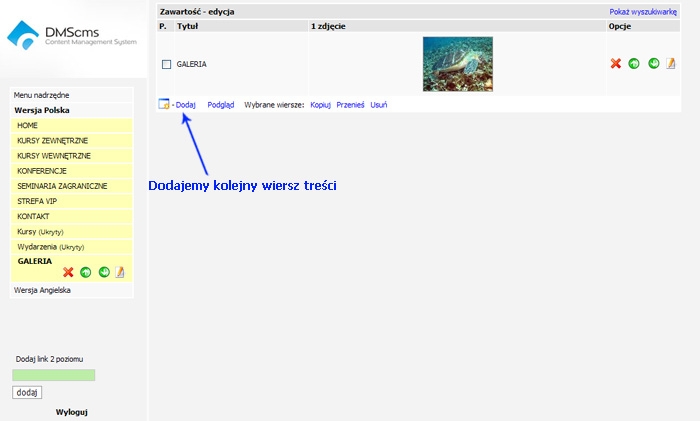Click Wyloguj to log out
700x421 pixels.
point(71,412)
